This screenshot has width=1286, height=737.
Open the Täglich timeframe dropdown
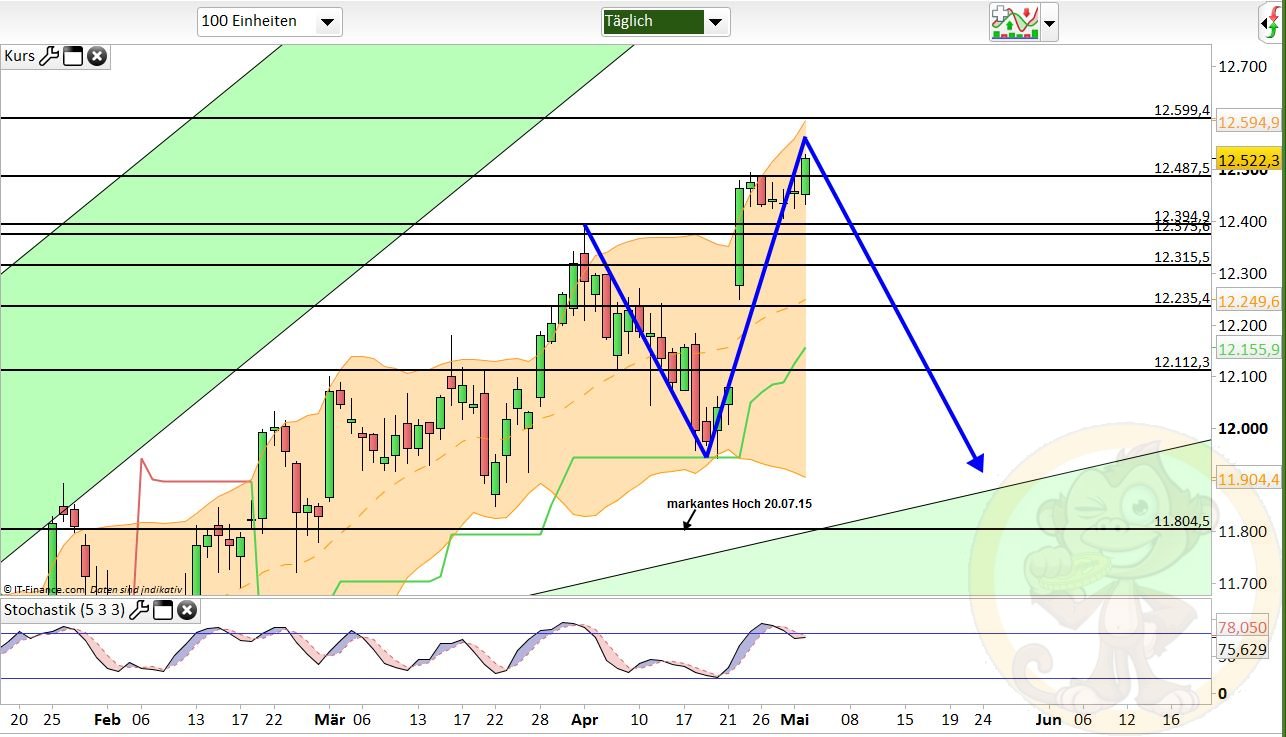(x=664, y=21)
